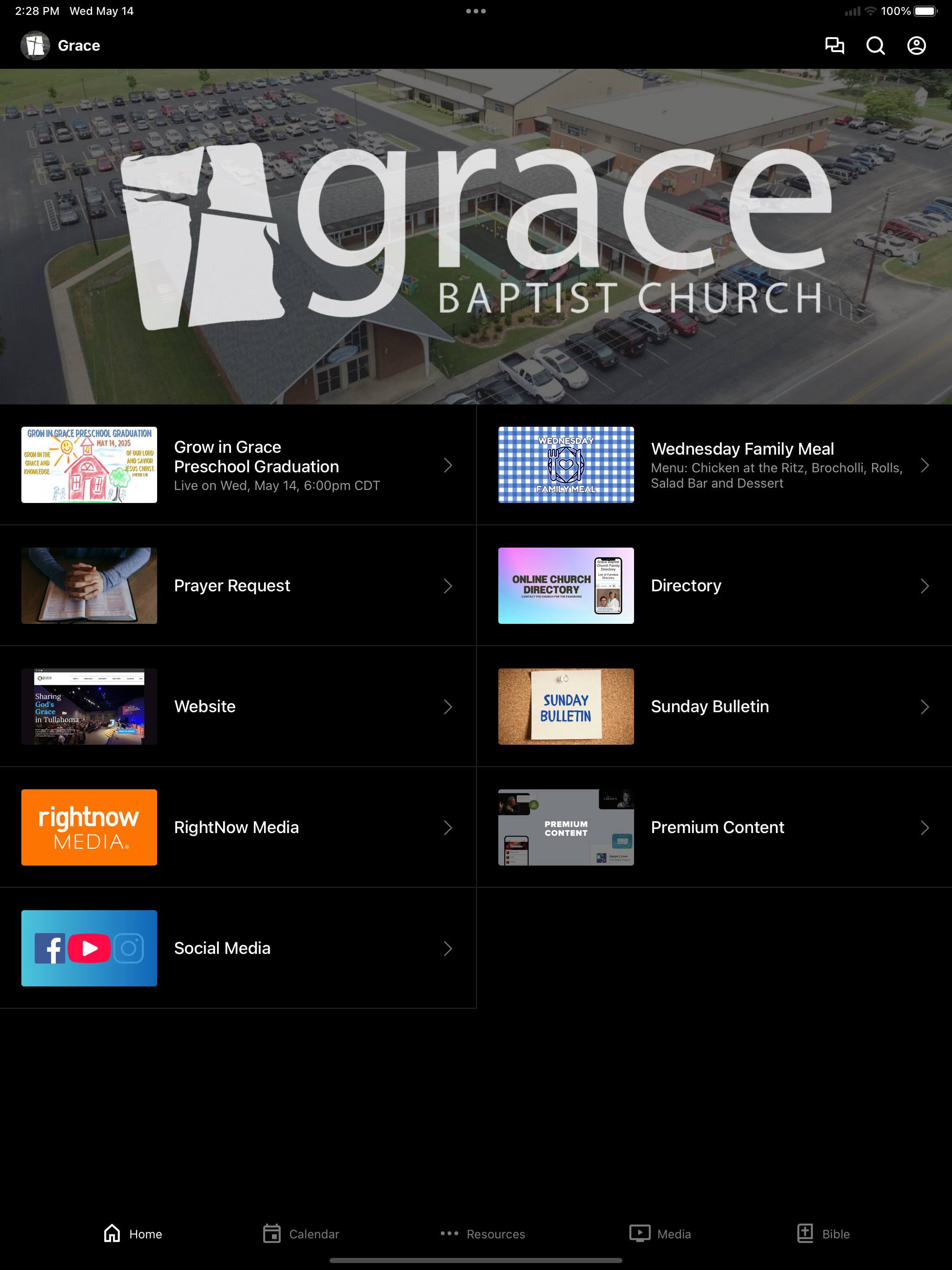Tap the Sunday Bulletin chevron
The height and width of the screenshot is (1270, 952).
(925, 707)
